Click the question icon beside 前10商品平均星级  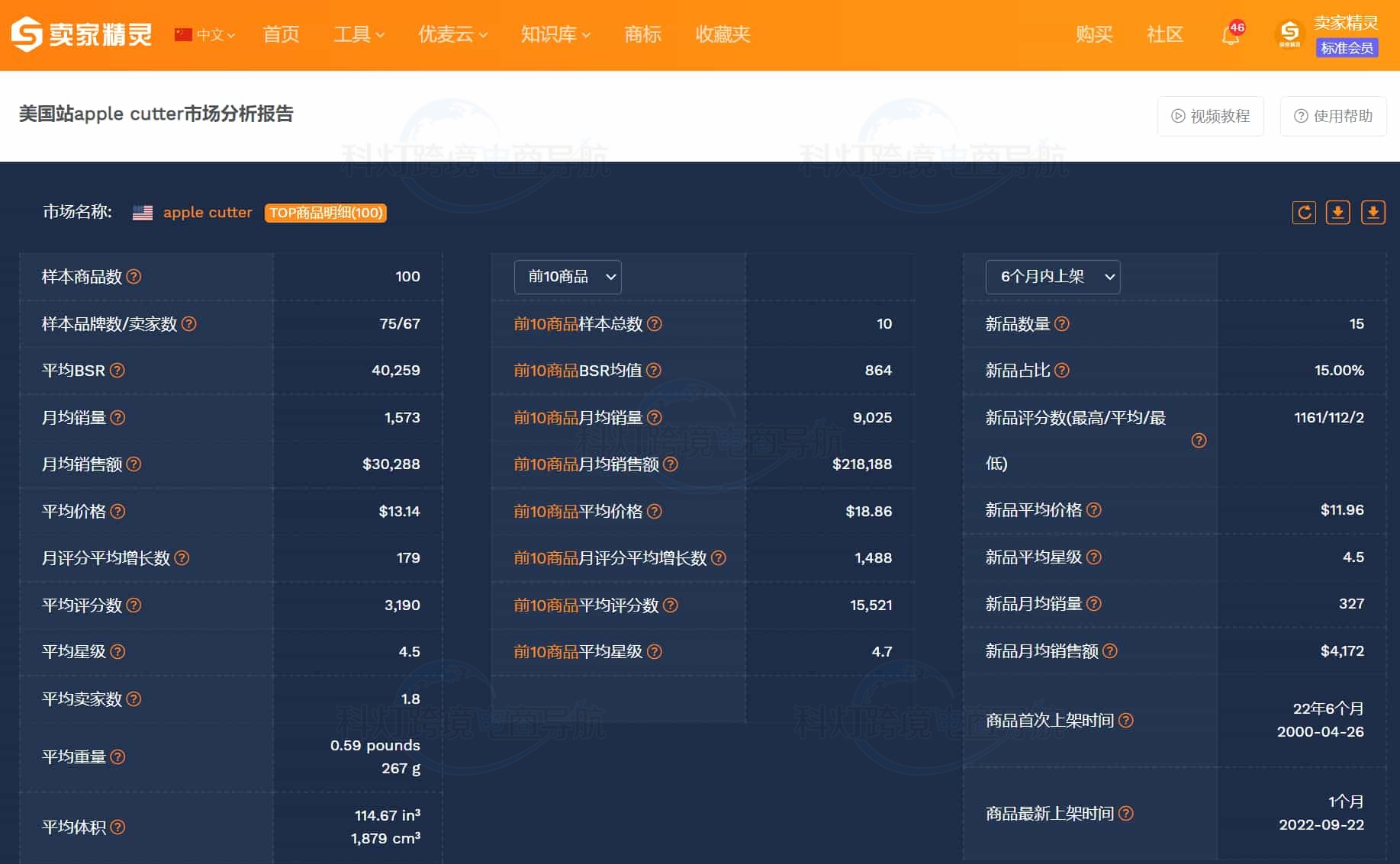[654, 652]
